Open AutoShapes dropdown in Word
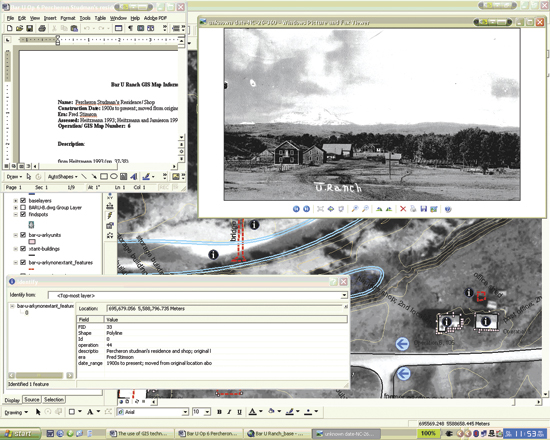Screen dimensions: 550x440 click(x=62, y=176)
